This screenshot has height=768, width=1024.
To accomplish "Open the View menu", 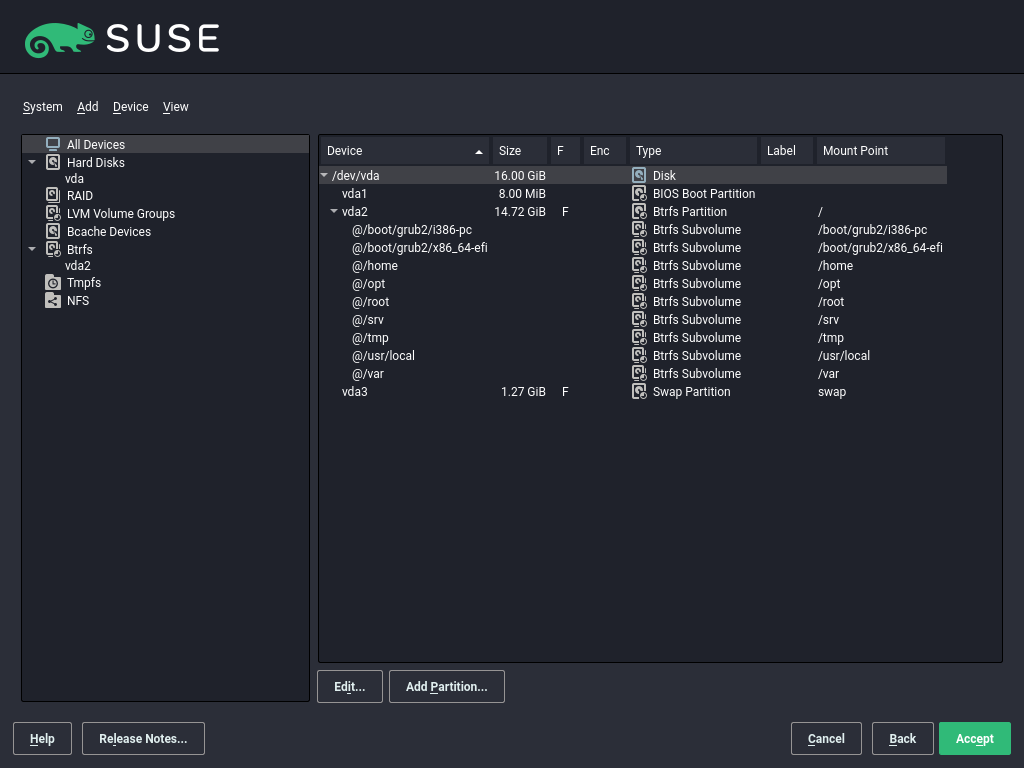I will pos(175,107).
